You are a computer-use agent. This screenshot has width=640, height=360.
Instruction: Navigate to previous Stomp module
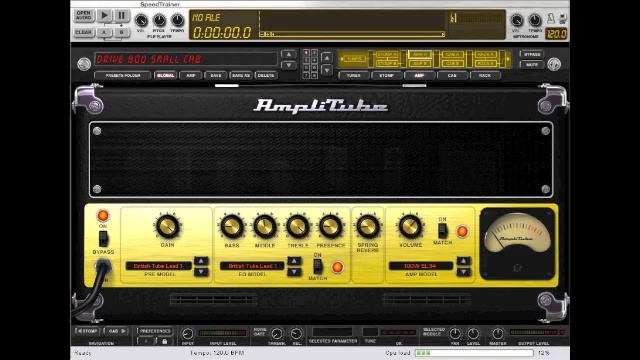click(x=87, y=331)
